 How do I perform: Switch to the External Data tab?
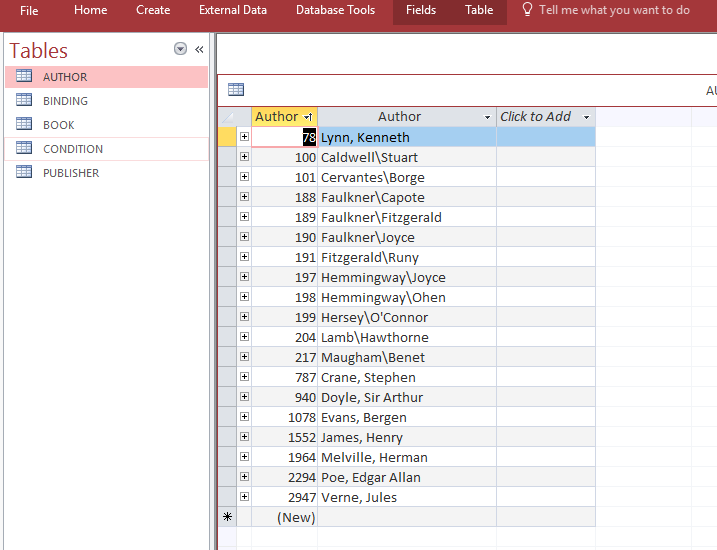(233, 10)
